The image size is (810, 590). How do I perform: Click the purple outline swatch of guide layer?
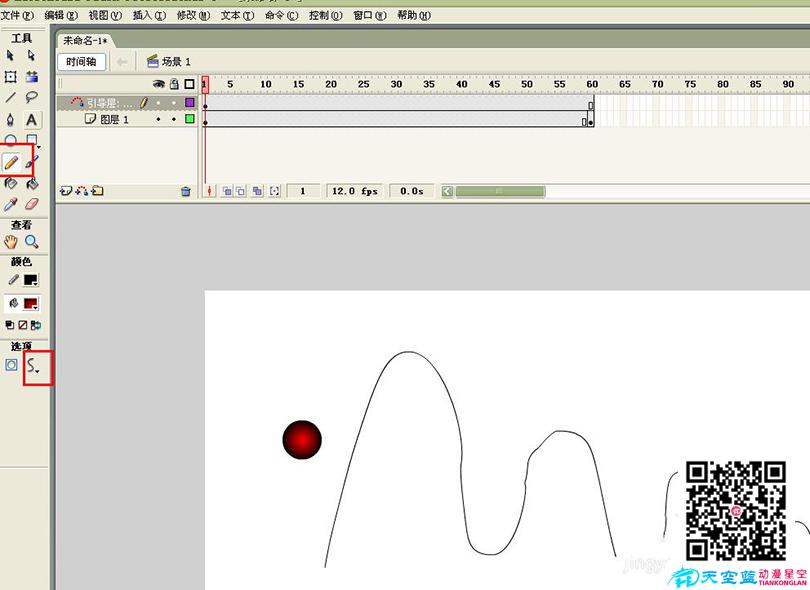pyautogui.click(x=190, y=103)
